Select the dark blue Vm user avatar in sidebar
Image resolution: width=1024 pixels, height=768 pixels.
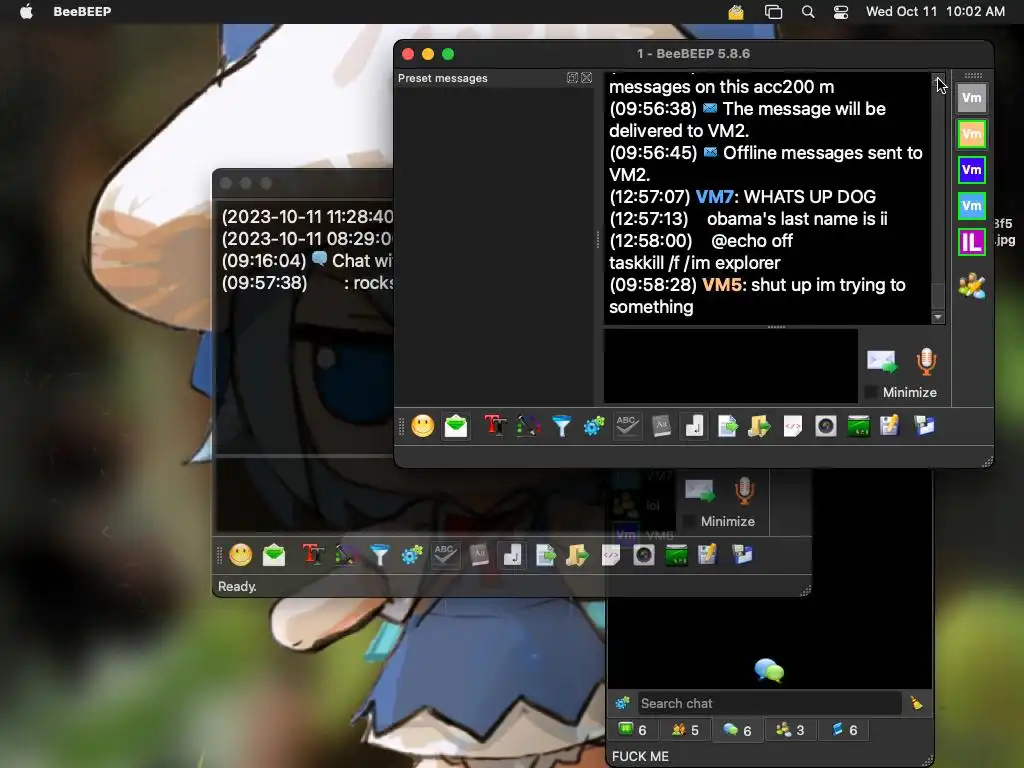[972, 170]
